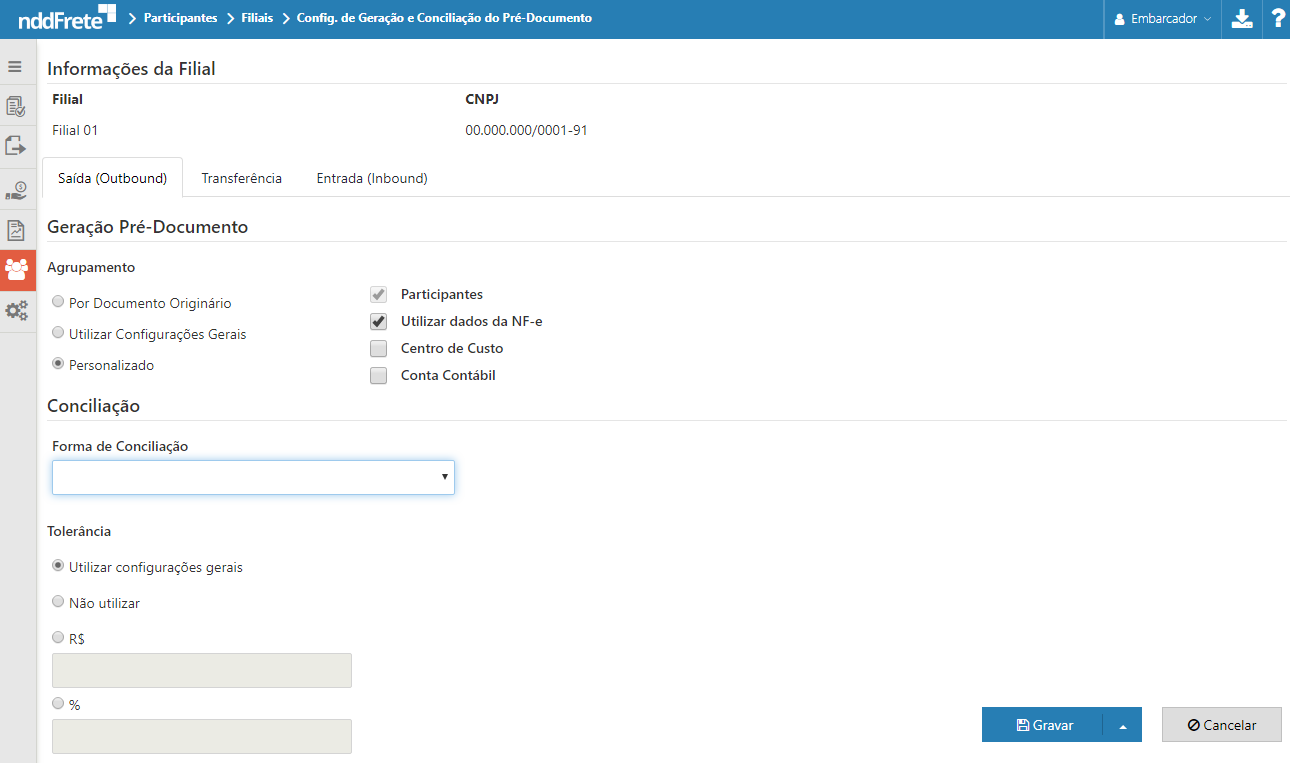Viewport: 1290px width, 763px height.
Task: Click the document checklist sidebar icon
Action: (16, 106)
